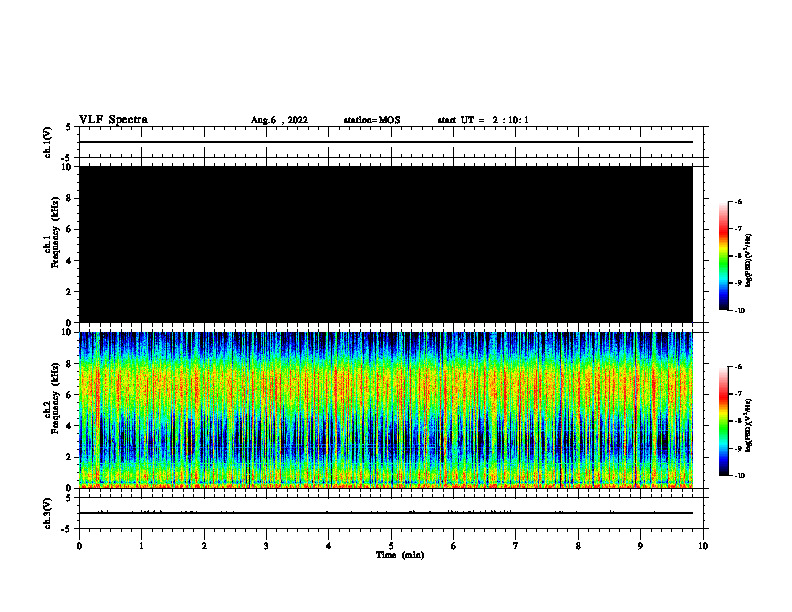
Task: Click time-axis tick label "5"
Action: pyautogui.click(x=391, y=546)
